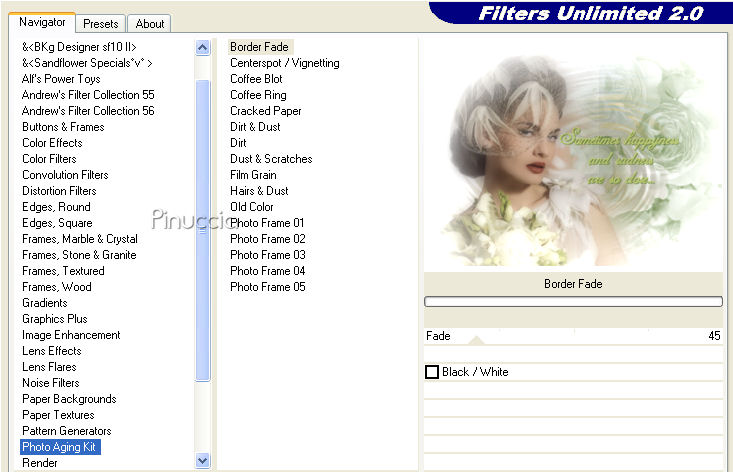This screenshot has height=472, width=733.
Task: Choose Centerspot / Vignetting filter
Action: point(285,63)
